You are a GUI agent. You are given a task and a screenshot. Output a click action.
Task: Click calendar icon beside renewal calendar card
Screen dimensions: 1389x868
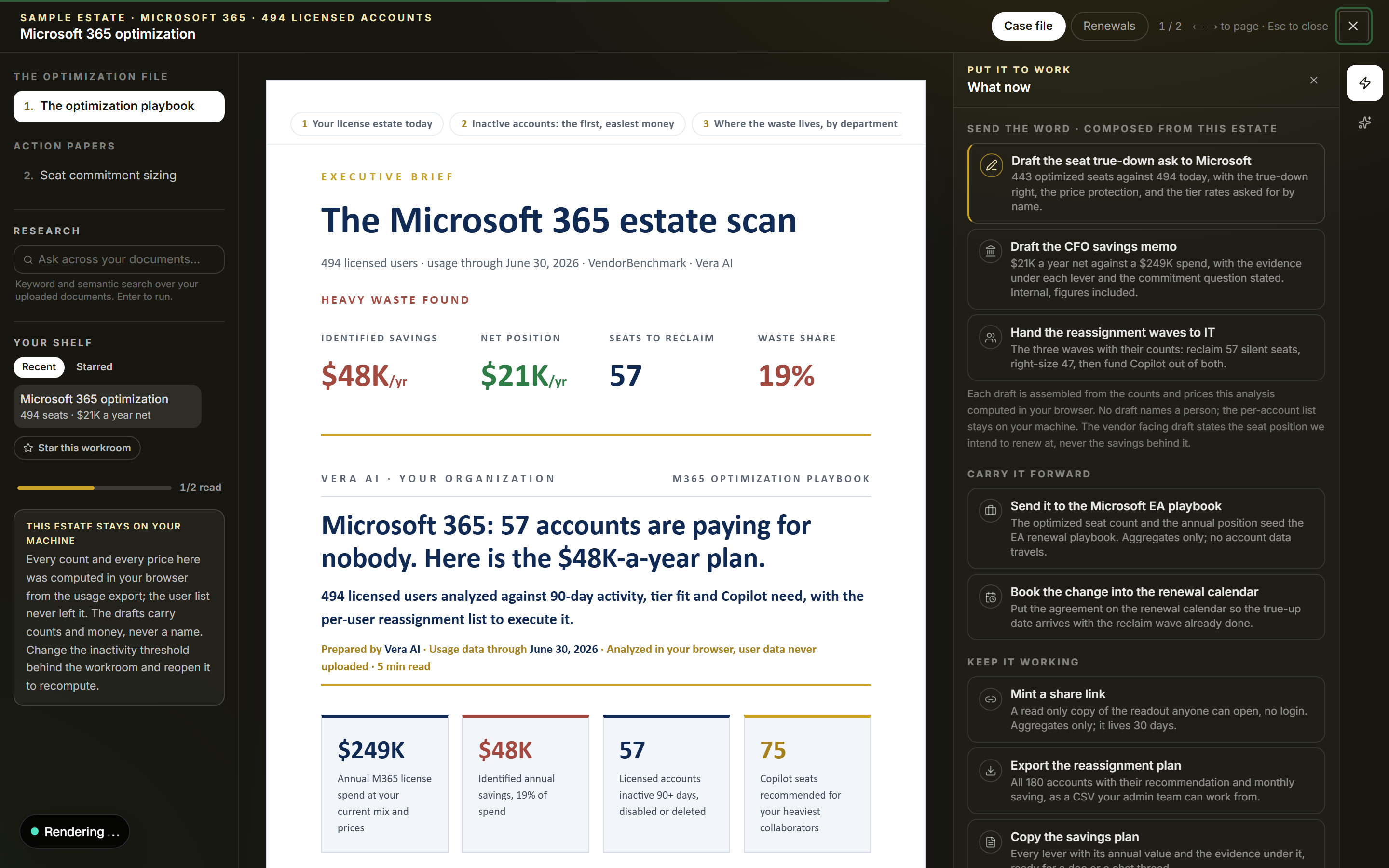tap(991, 597)
